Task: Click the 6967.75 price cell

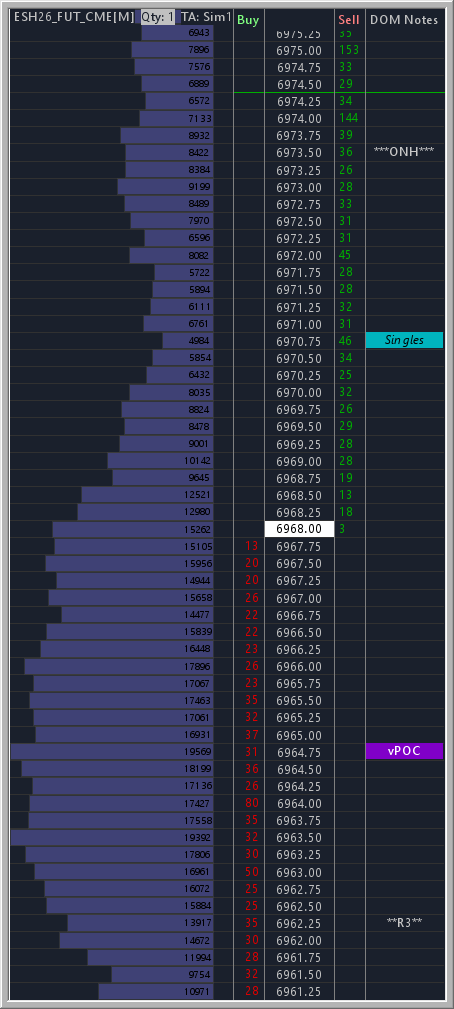Action: tap(299, 546)
